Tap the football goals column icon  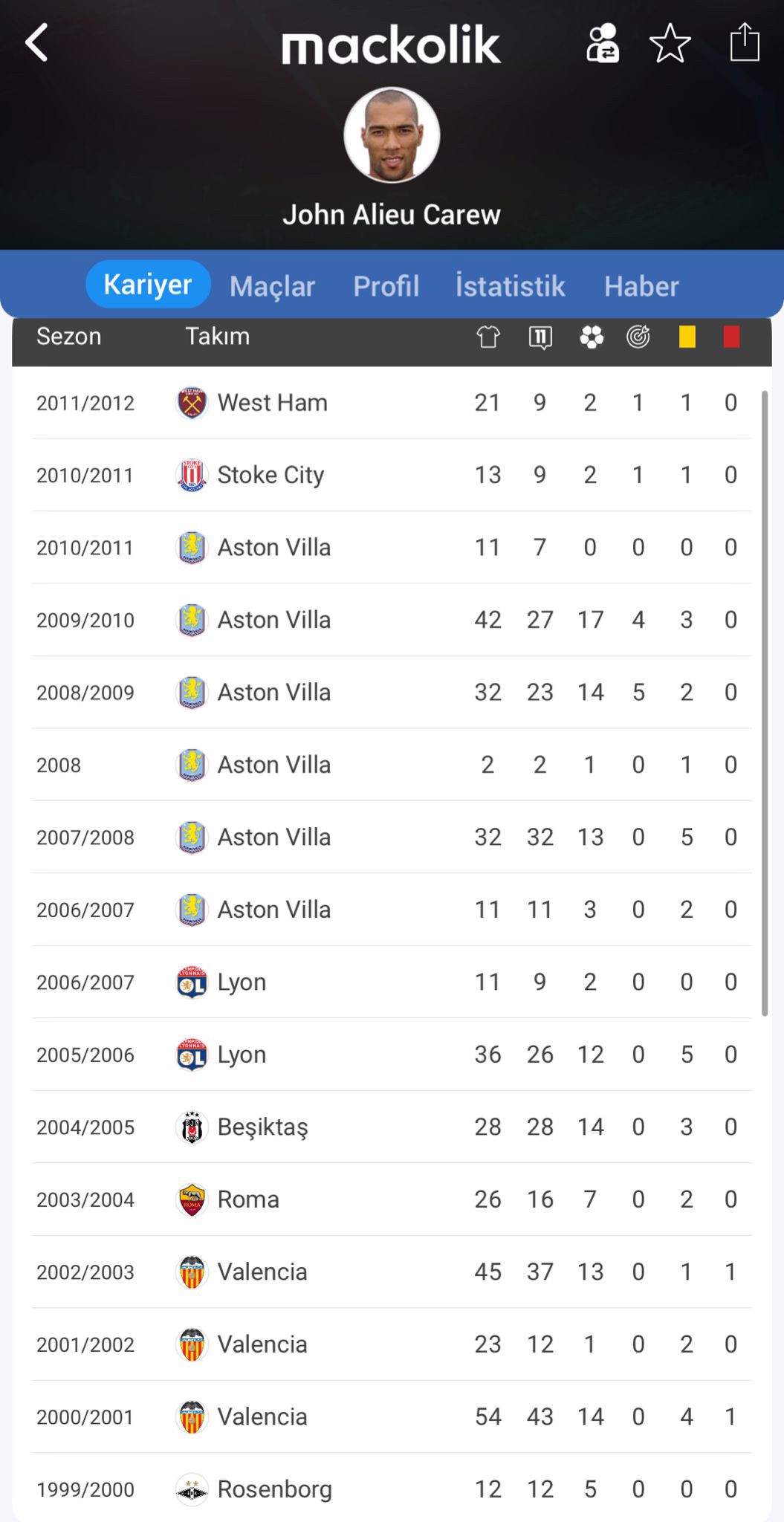591,337
